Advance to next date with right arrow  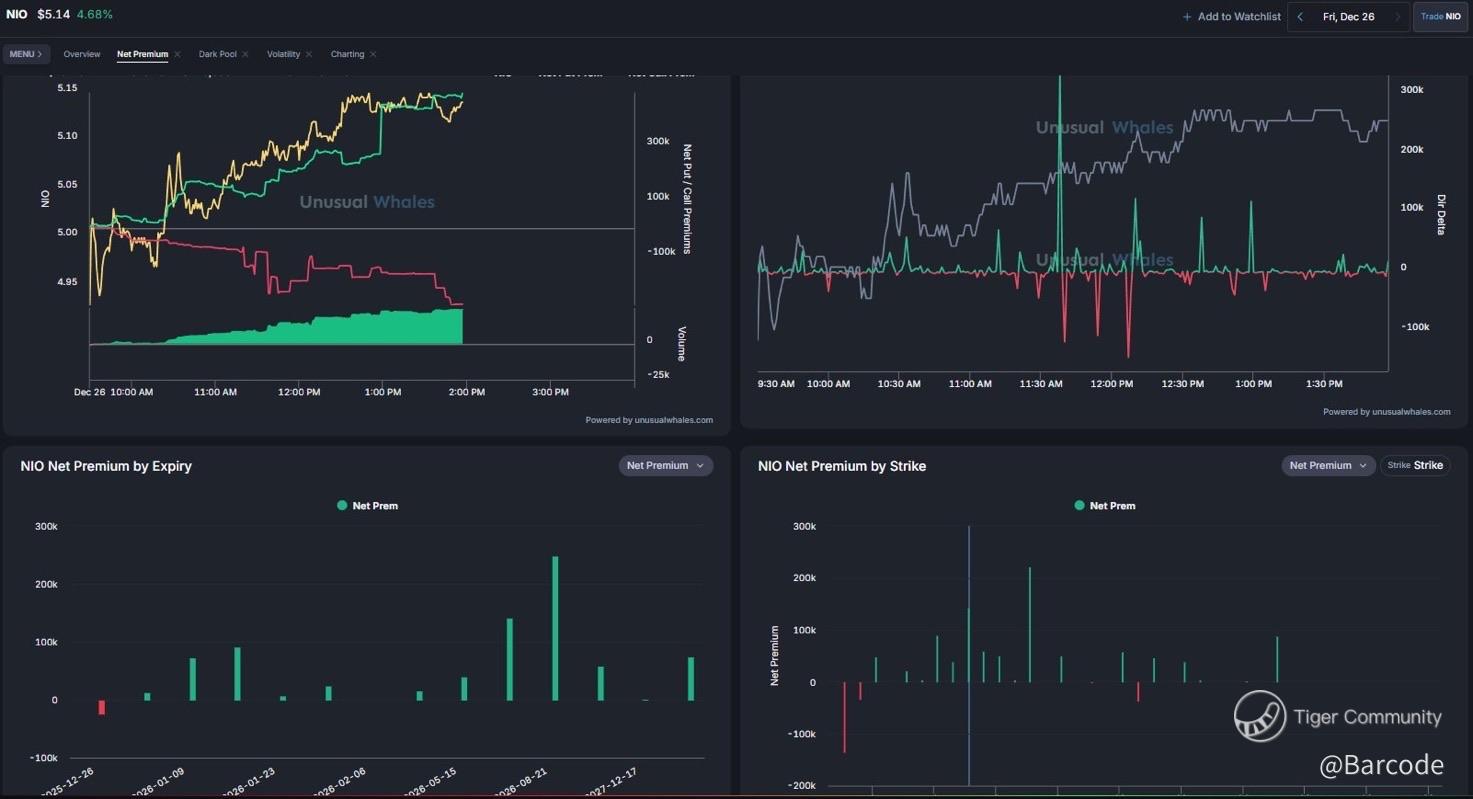pos(1397,17)
